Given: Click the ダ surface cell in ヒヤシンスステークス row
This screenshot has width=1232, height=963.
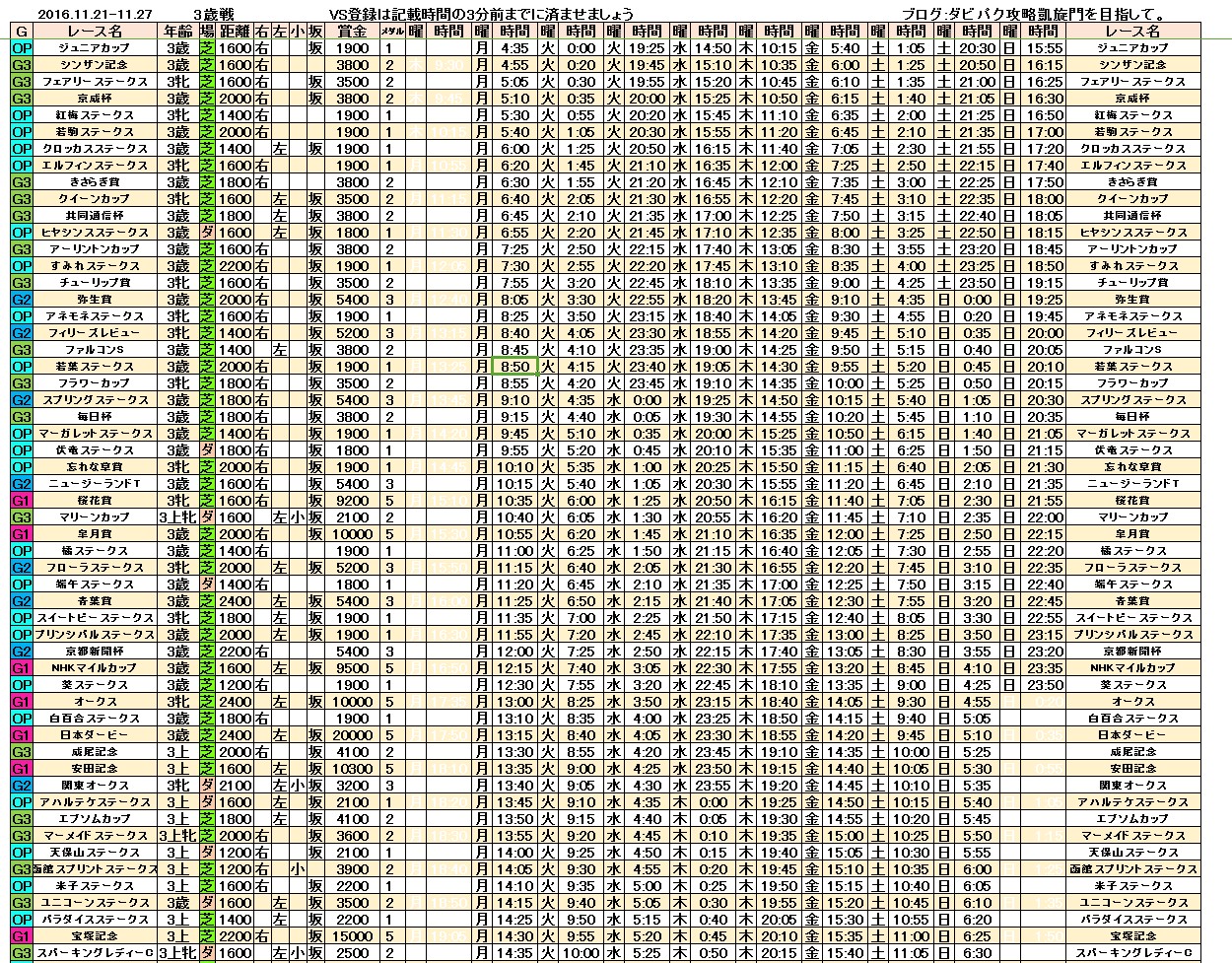Looking at the screenshot, I should 207,233.
